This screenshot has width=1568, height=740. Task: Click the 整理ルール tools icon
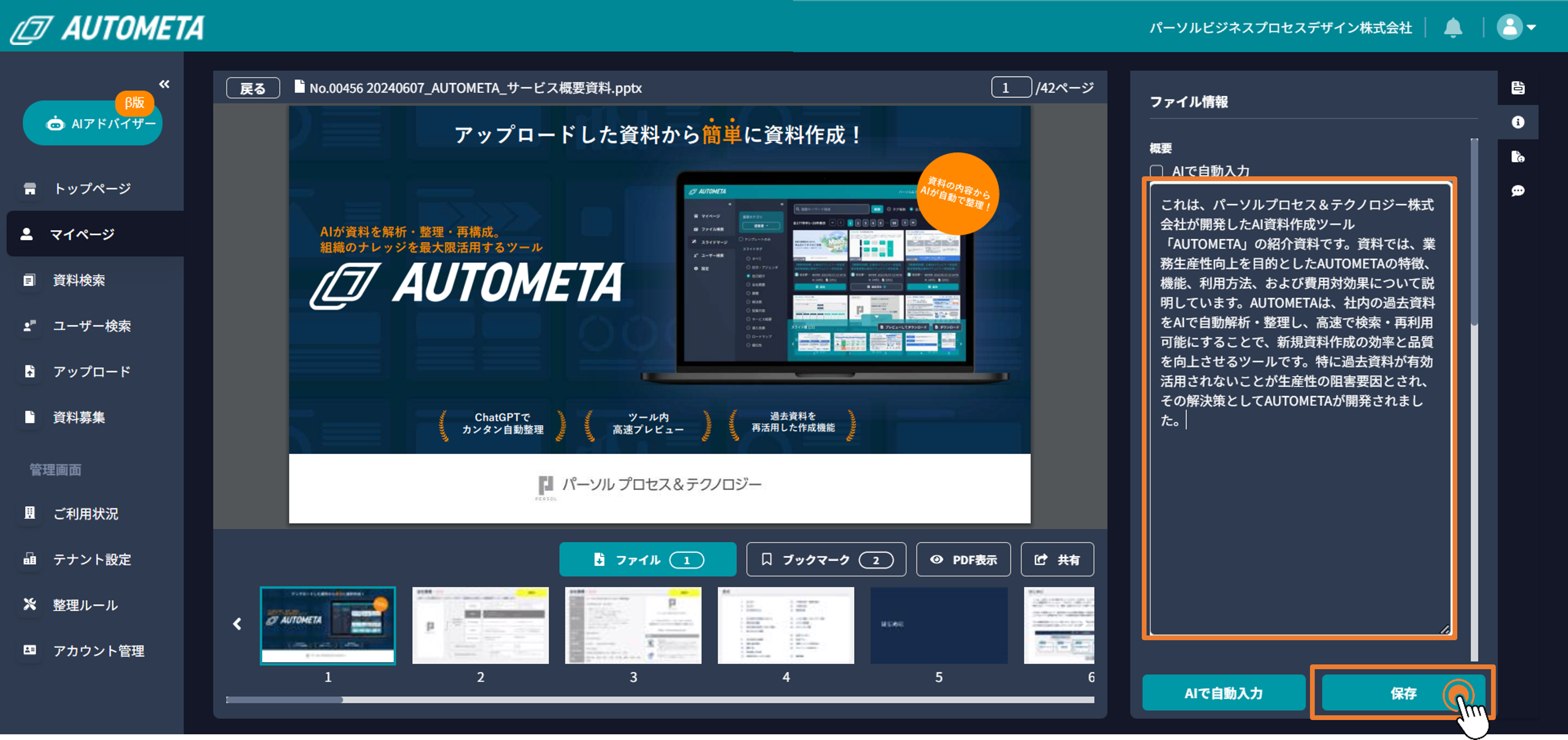[29, 604]
